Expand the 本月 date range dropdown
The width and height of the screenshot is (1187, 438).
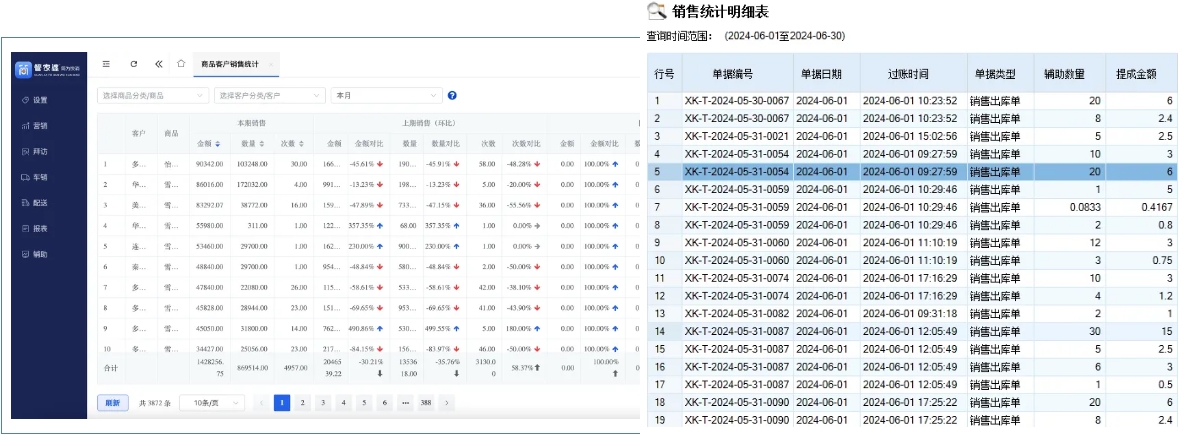click(385, 96)
